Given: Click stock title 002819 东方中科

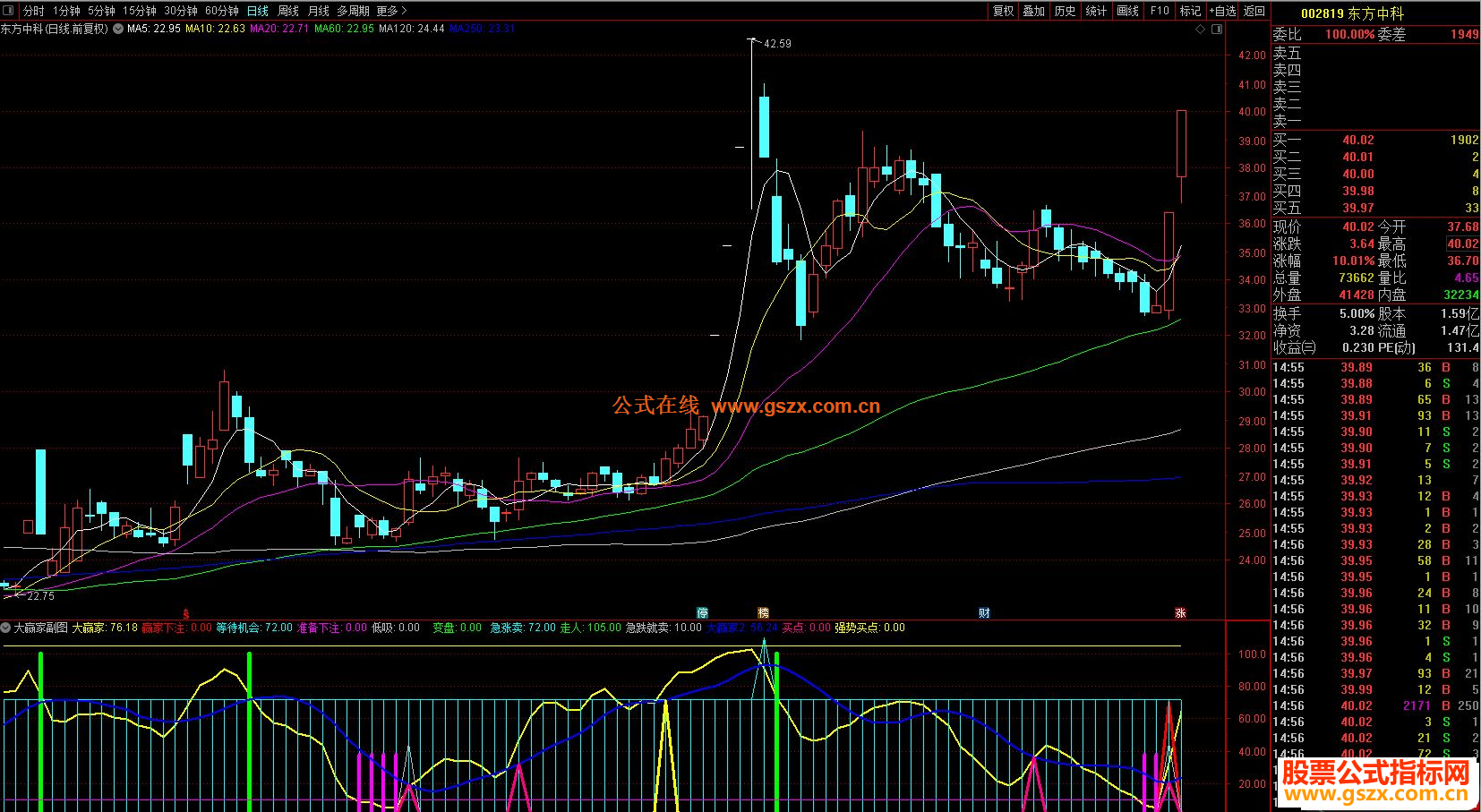Looking at the screenshot, I should pyautogui.click(x=1352, y=13).
